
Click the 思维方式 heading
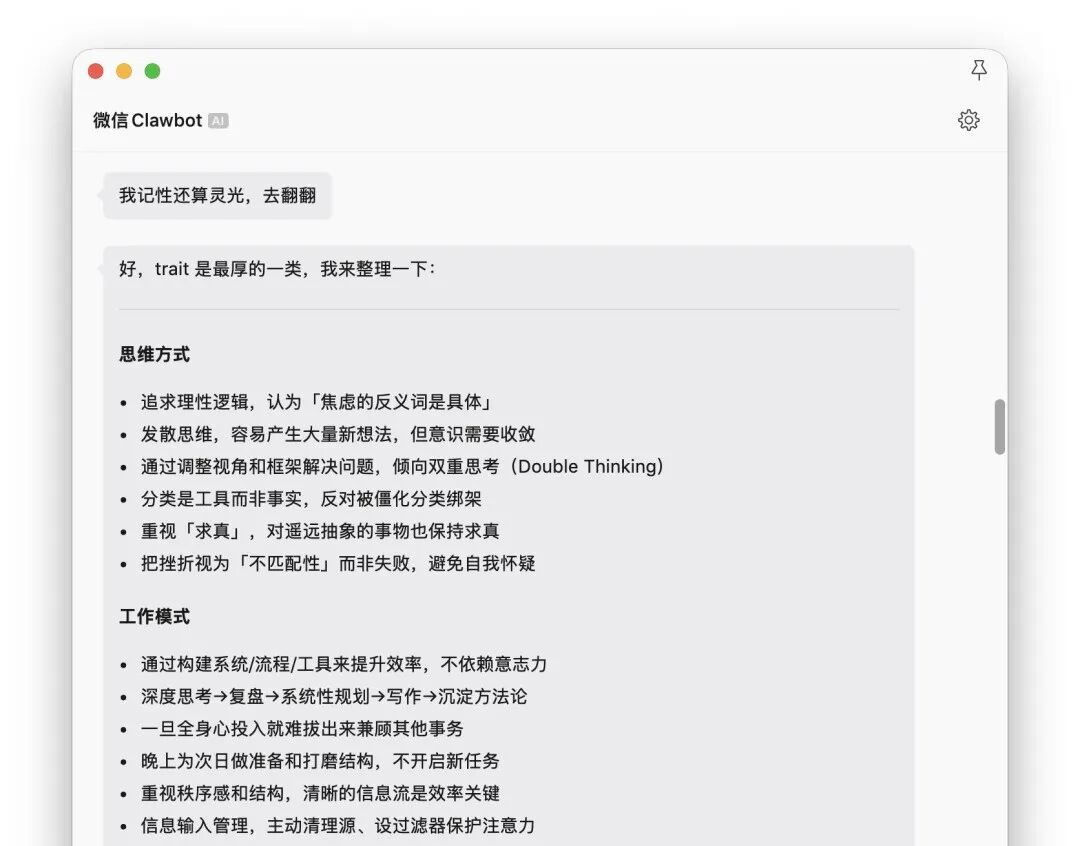[x=154, y=354]
